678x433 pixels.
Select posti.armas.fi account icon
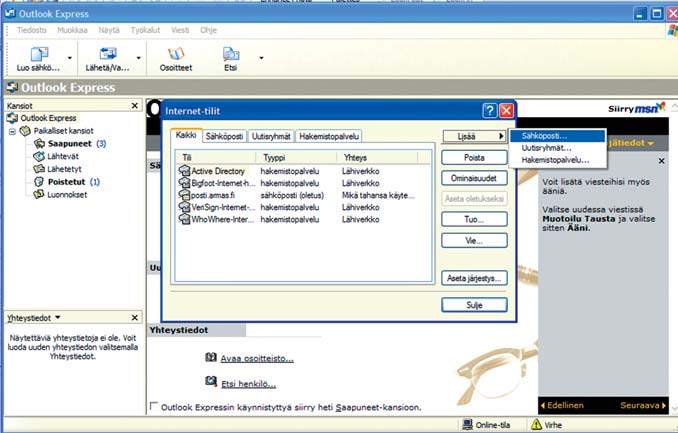pyautogui.click(x=185, y=195)
